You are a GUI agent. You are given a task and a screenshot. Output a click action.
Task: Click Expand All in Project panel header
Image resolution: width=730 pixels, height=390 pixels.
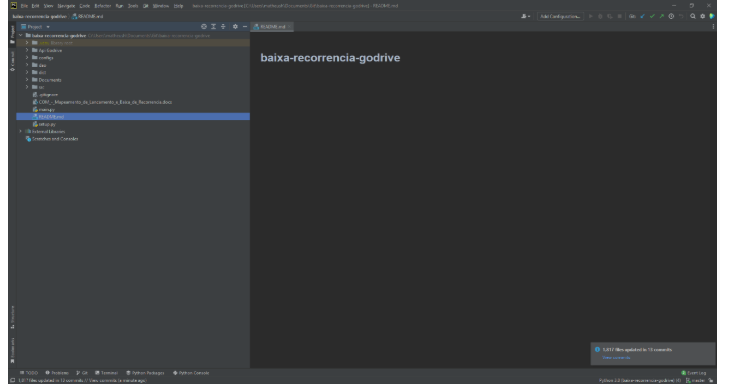[x=213, y=27]
